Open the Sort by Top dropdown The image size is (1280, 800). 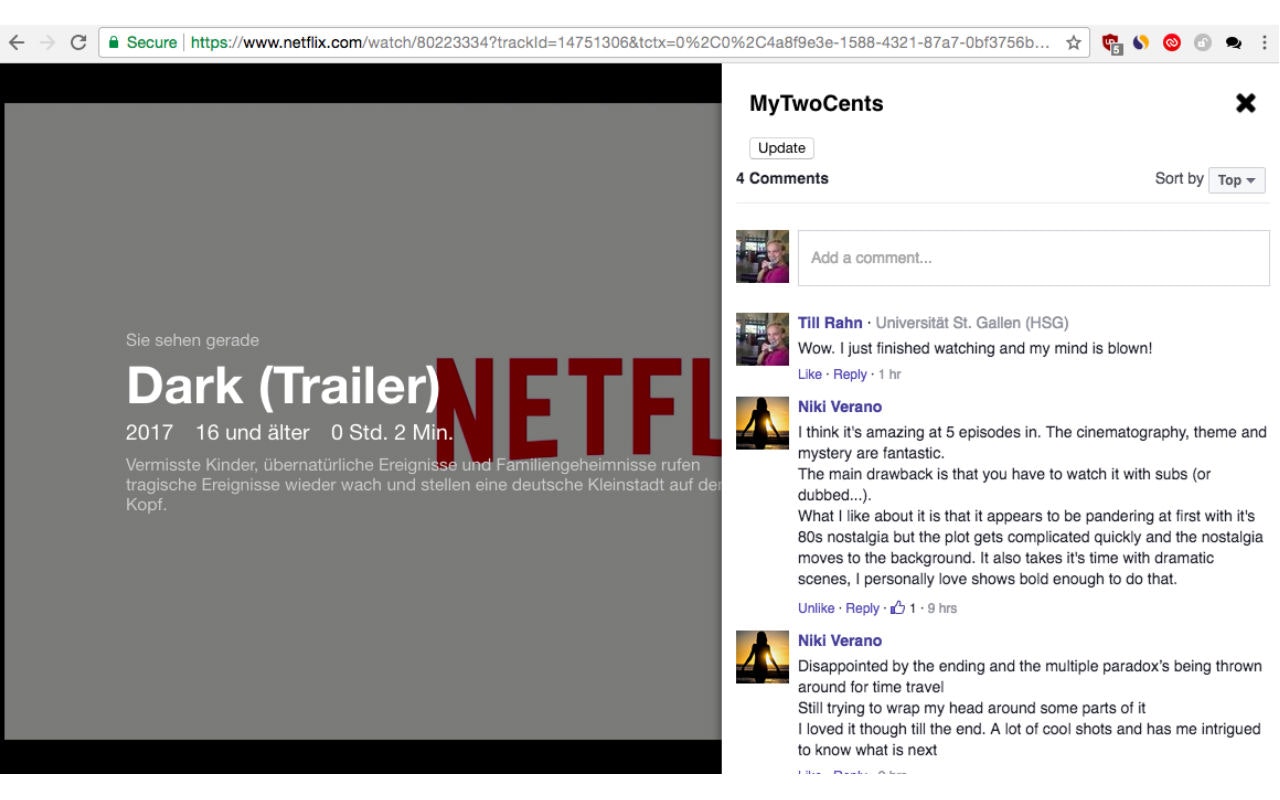point(1237,180)
